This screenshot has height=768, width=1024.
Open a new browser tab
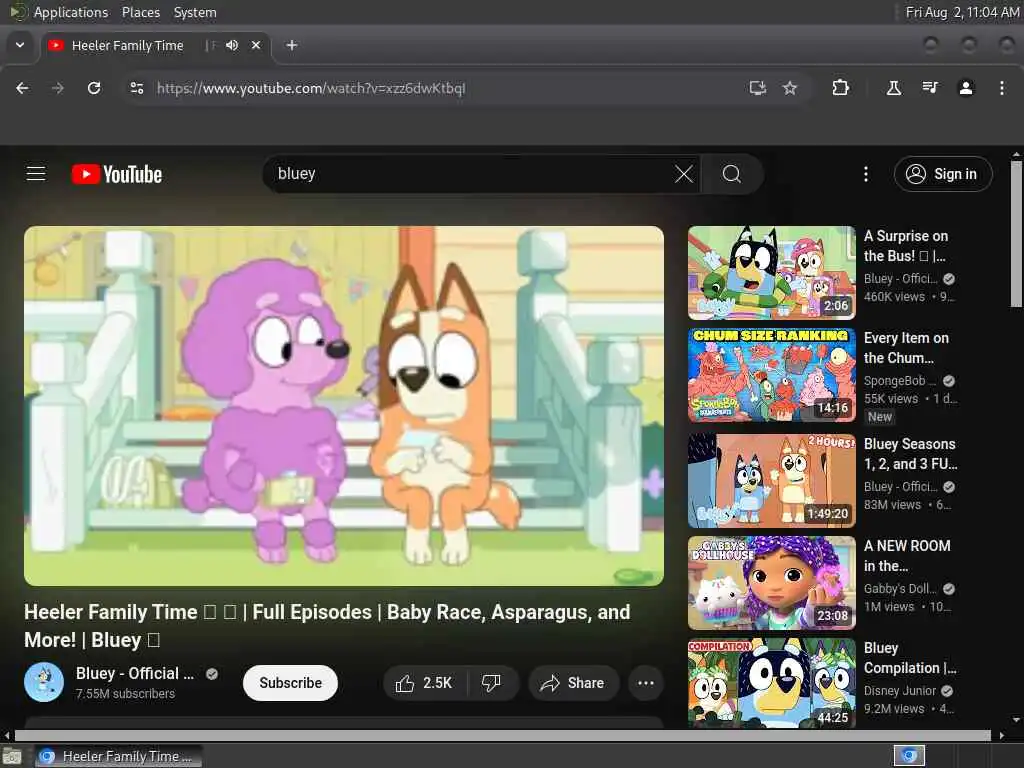pyautogui.click(x=292, y=45)
